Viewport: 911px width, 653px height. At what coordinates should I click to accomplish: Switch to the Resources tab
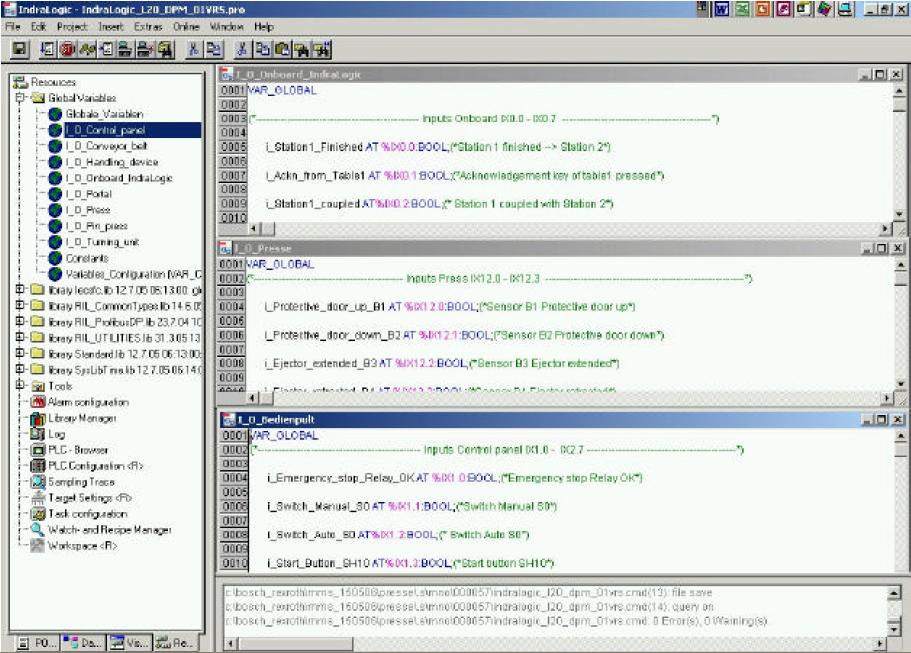175,643
